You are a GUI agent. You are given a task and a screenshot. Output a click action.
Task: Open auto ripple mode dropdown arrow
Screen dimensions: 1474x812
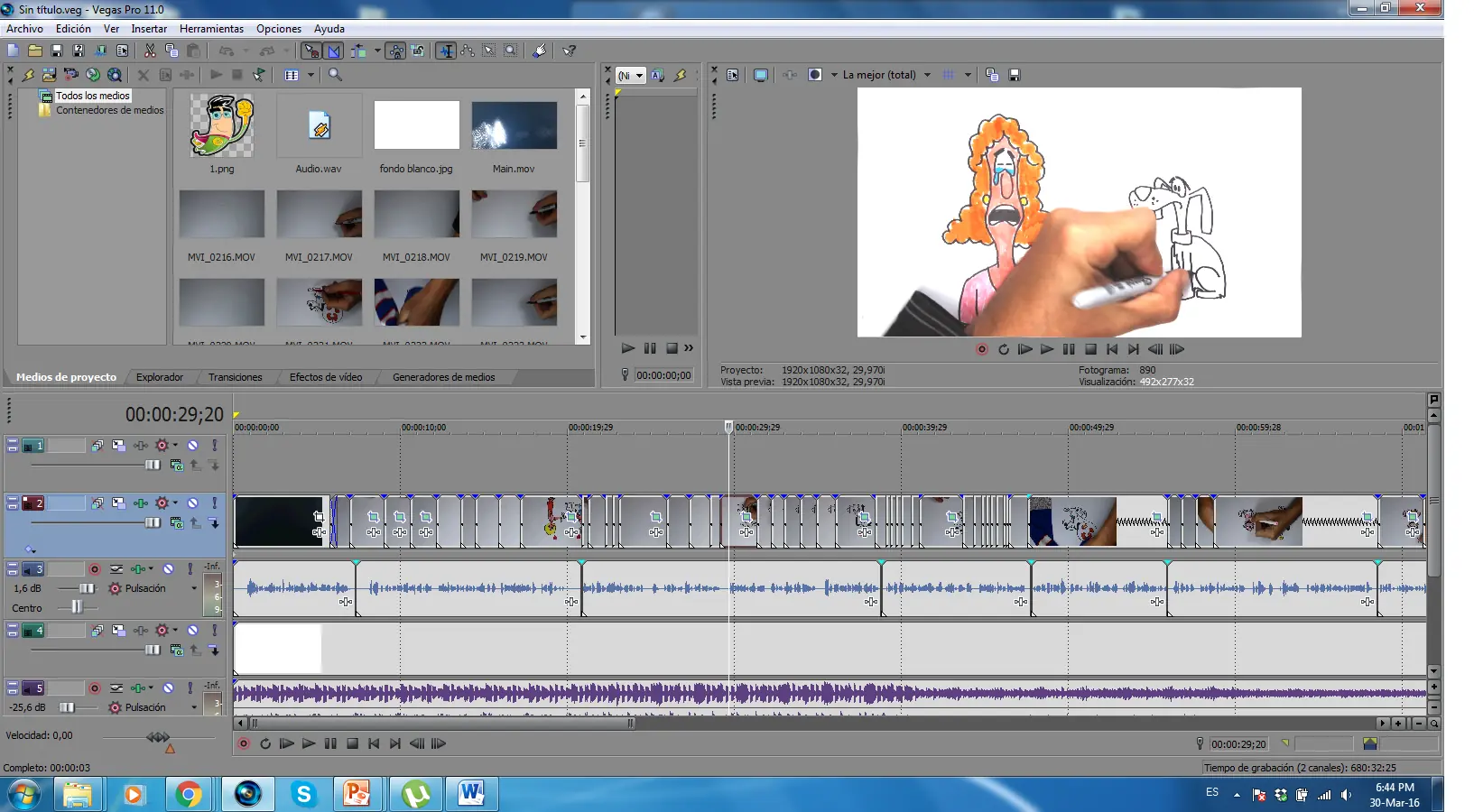point(377,51)
